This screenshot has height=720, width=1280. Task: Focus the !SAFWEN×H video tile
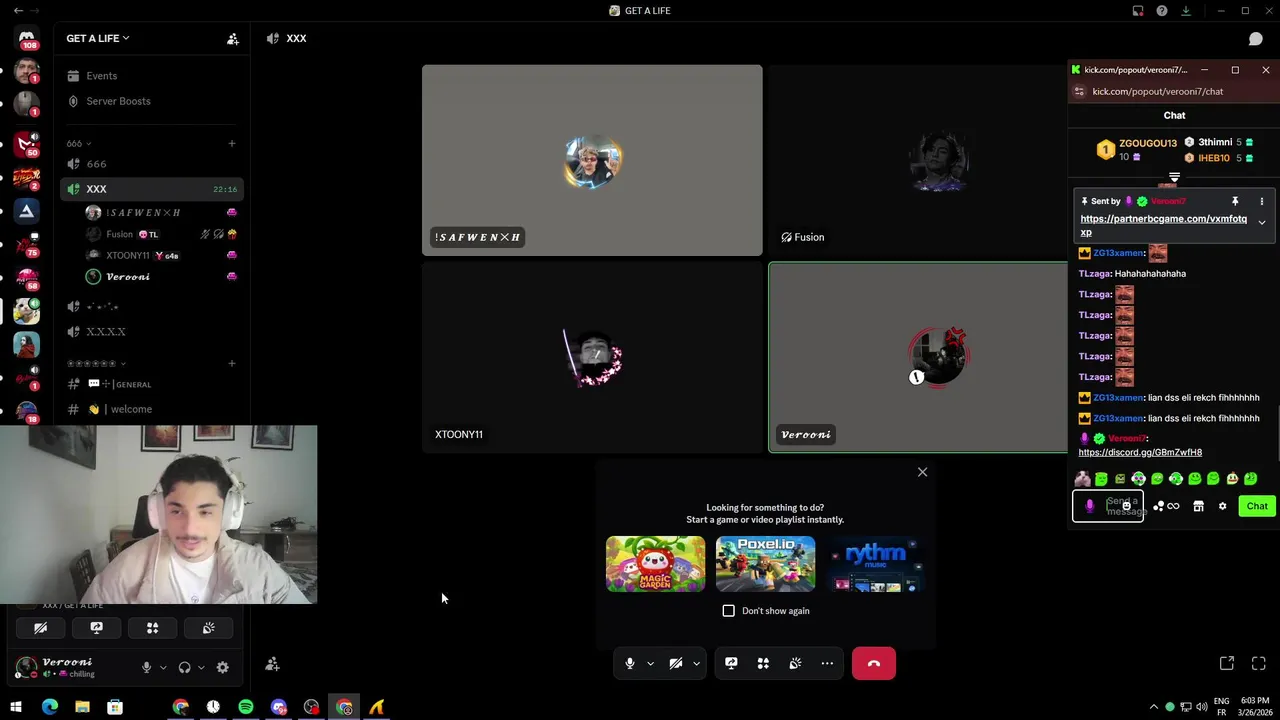(592, 160)
